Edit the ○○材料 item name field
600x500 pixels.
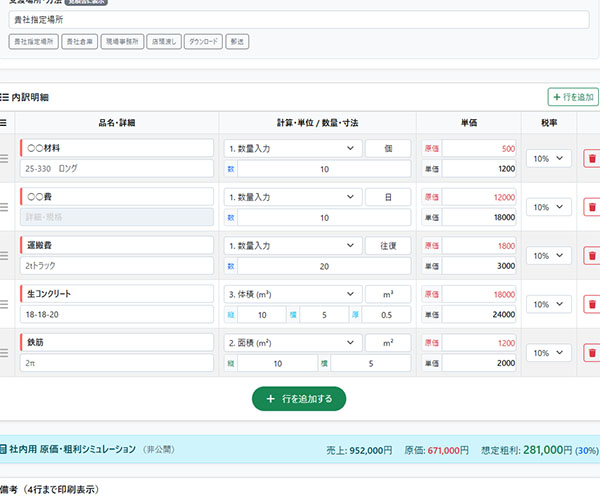coord(117,148)
